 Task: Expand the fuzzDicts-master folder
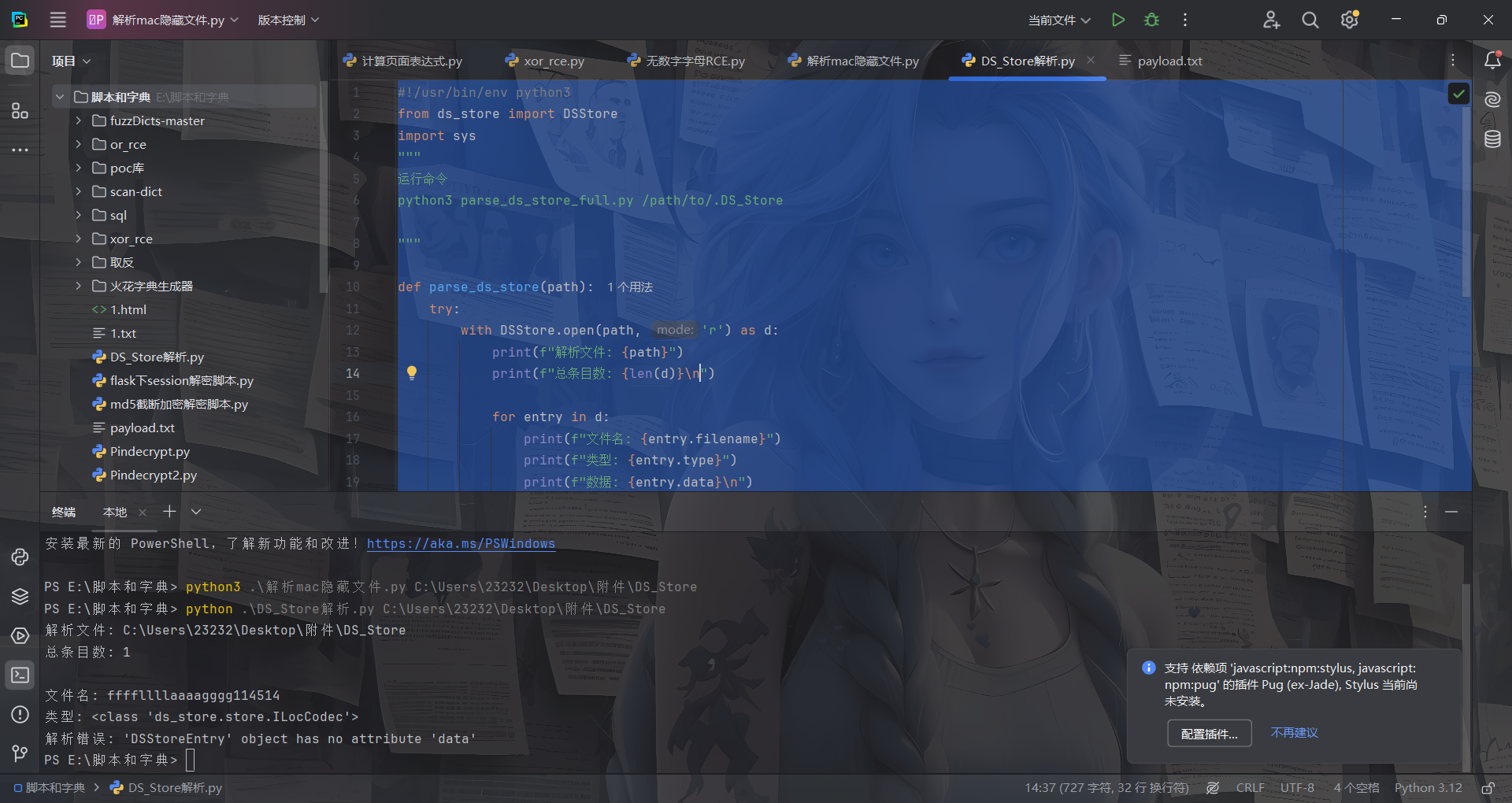point(79,120)
